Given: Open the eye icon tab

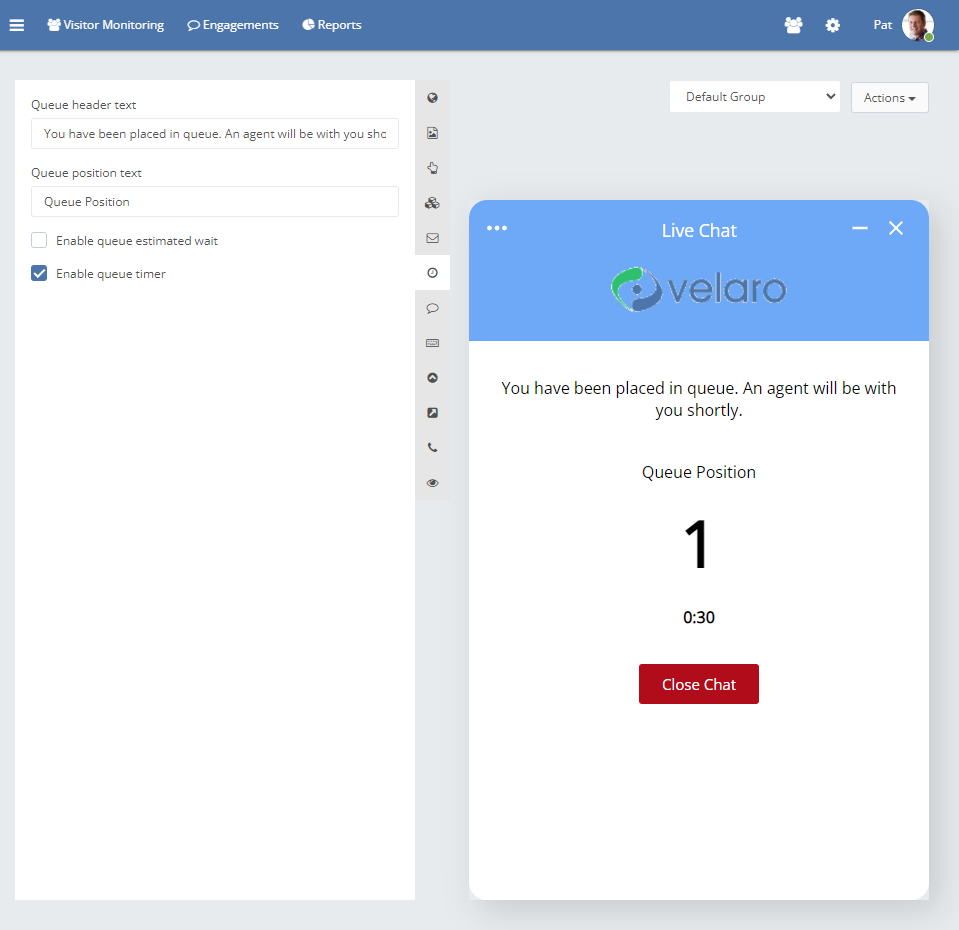Looking at the screenshot, I should click(432, 483).
